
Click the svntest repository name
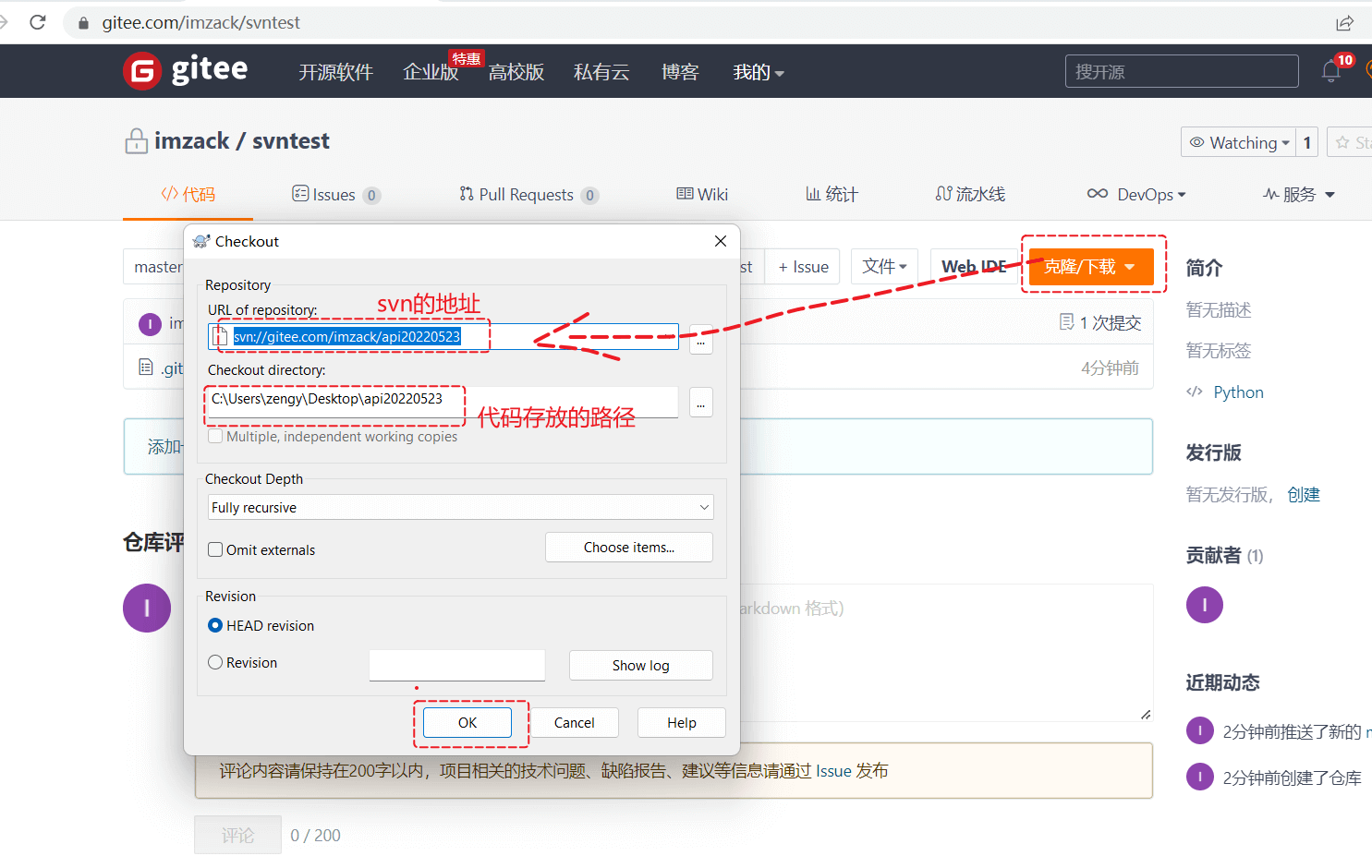(x=291, y=140)
